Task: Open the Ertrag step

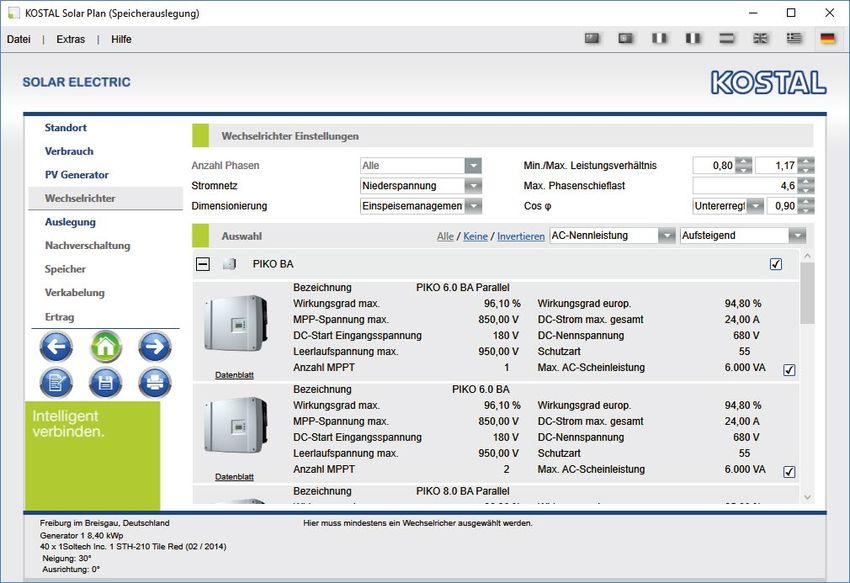Action: click(59, 317)
